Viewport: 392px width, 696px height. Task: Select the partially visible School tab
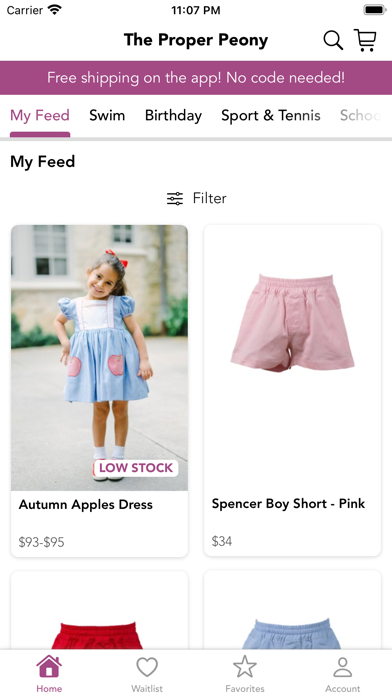point(360,115)
